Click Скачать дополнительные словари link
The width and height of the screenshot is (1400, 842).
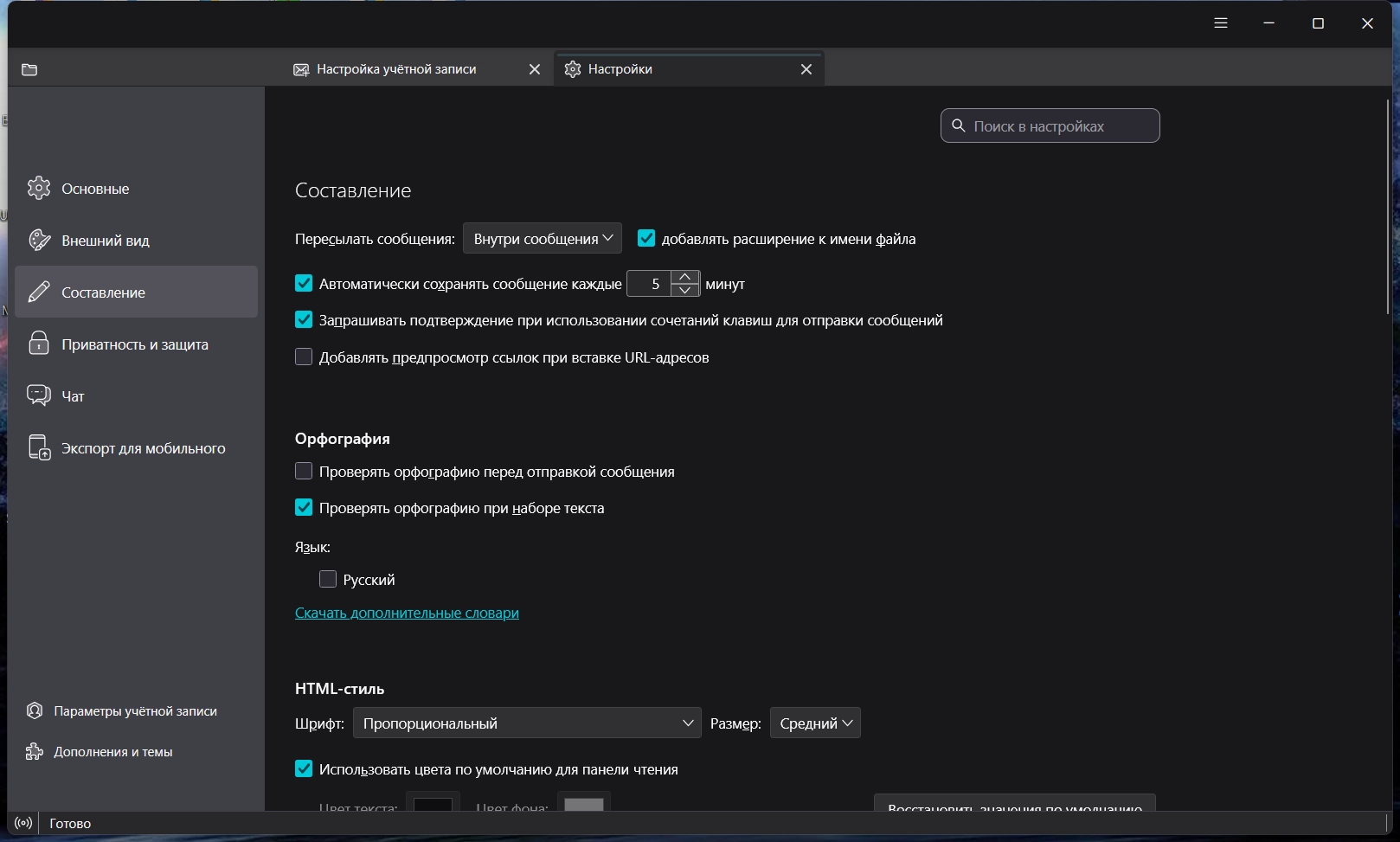[x=407, y=613]
